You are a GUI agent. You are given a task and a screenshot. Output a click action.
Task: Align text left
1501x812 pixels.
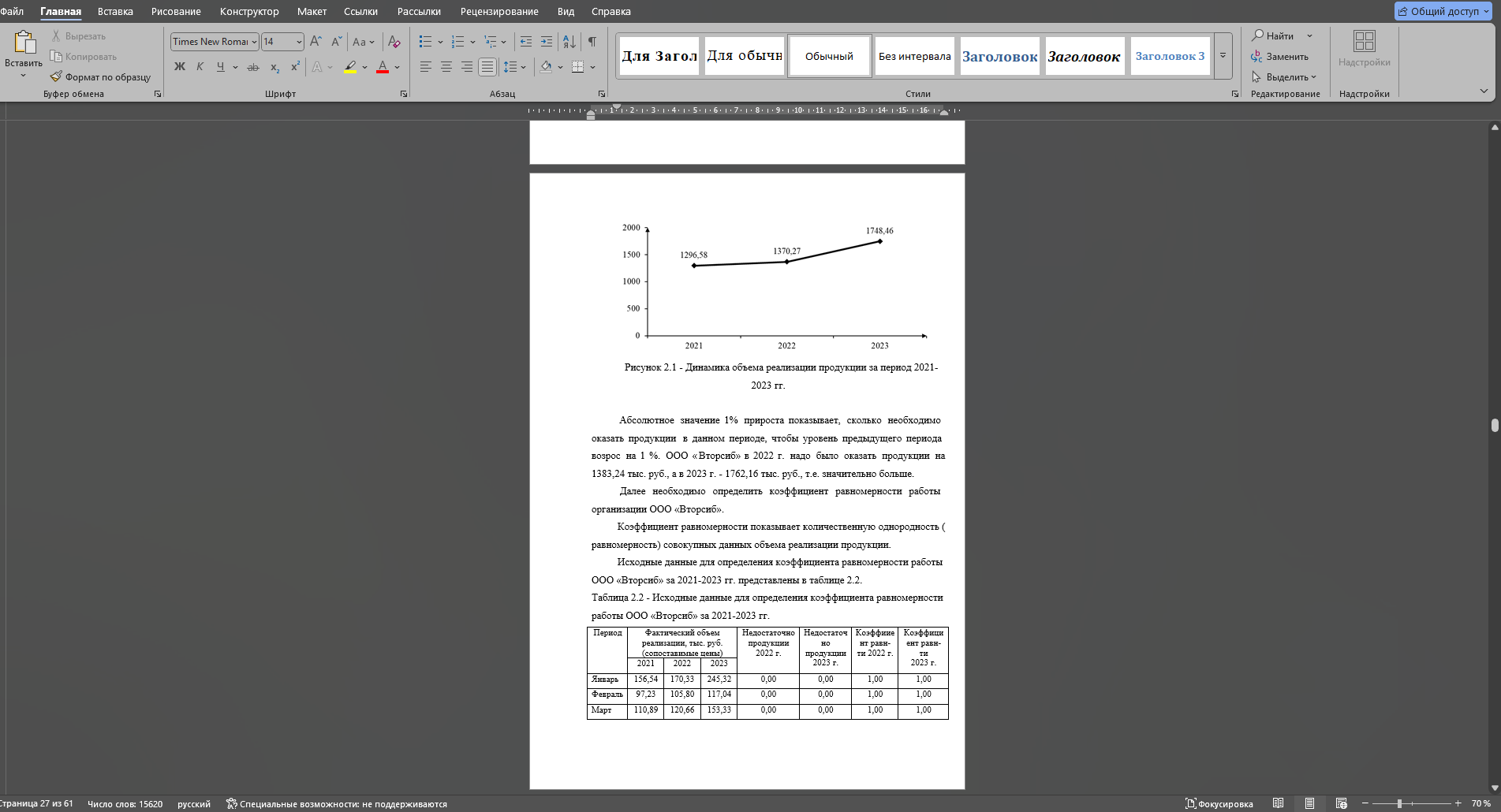[x=425, y=67]
